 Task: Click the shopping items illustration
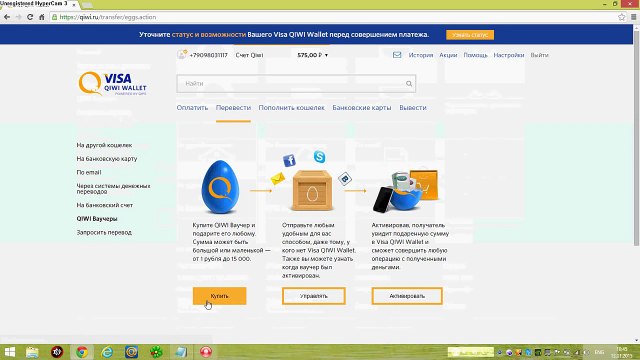tap(406, 191)
